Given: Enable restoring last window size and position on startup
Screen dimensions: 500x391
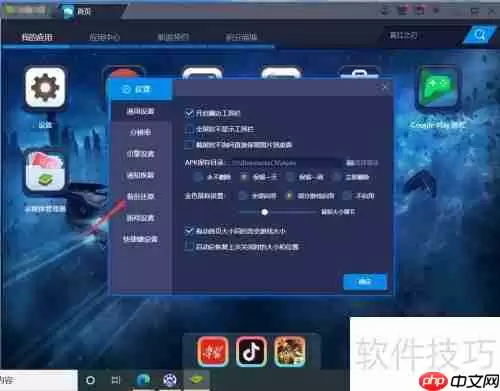Looking at the screenshot, I should point(189,247).
